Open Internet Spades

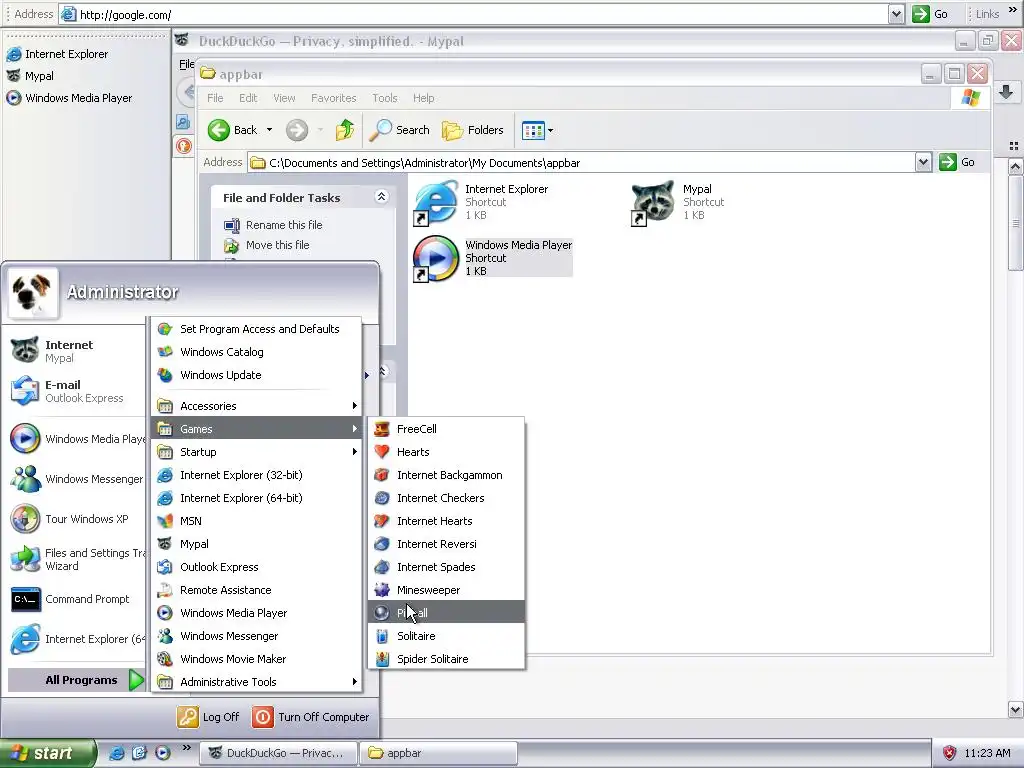(446, 567)
